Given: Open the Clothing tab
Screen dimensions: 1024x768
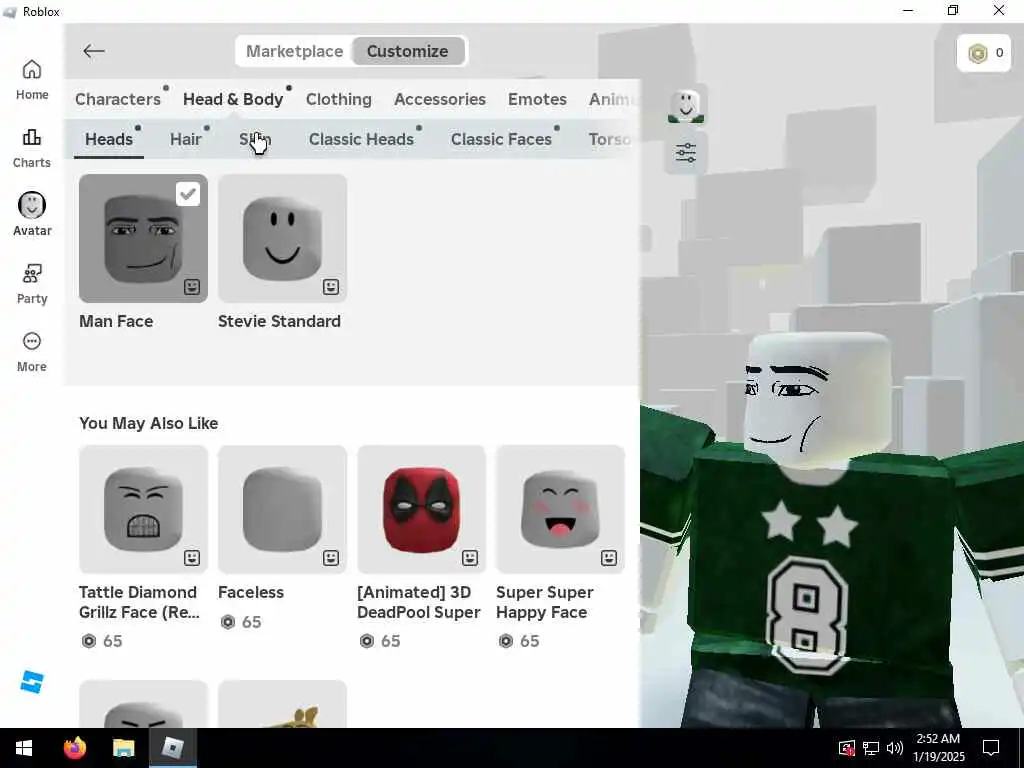Looking at the screenshot, I should pos(339,99).
